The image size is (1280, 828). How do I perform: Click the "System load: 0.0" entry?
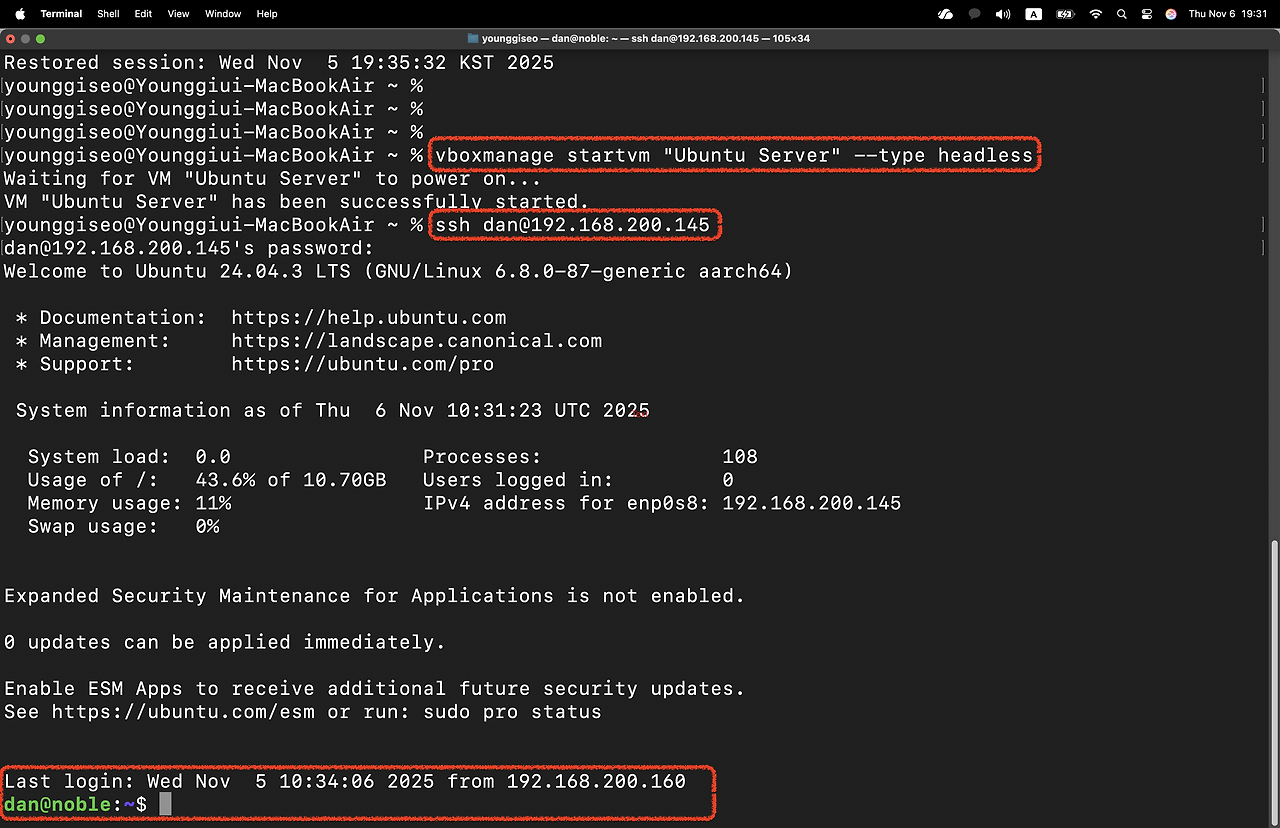(x=130, y=457)
